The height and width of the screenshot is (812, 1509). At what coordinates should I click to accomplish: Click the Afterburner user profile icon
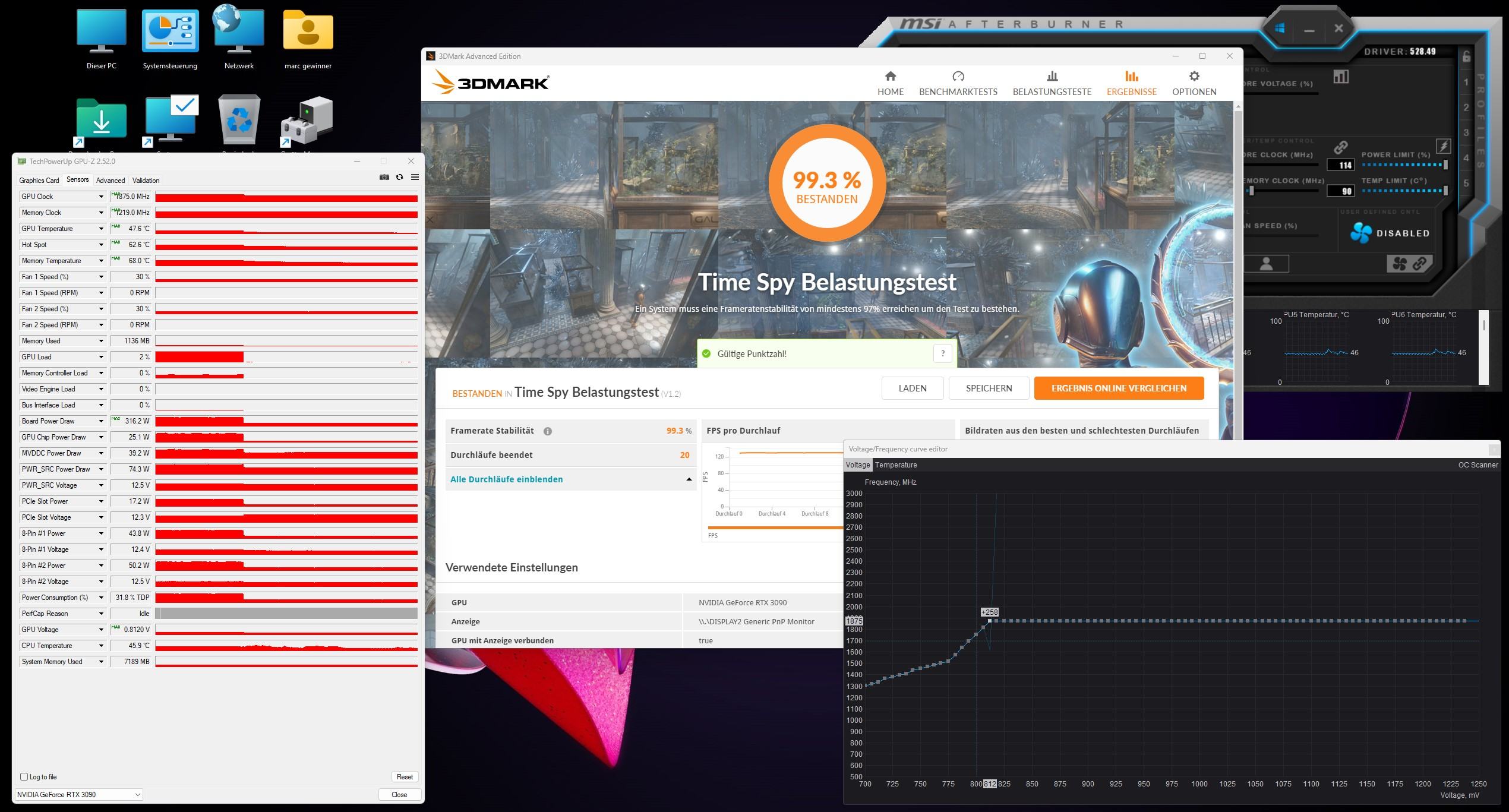coord(1266,264)
